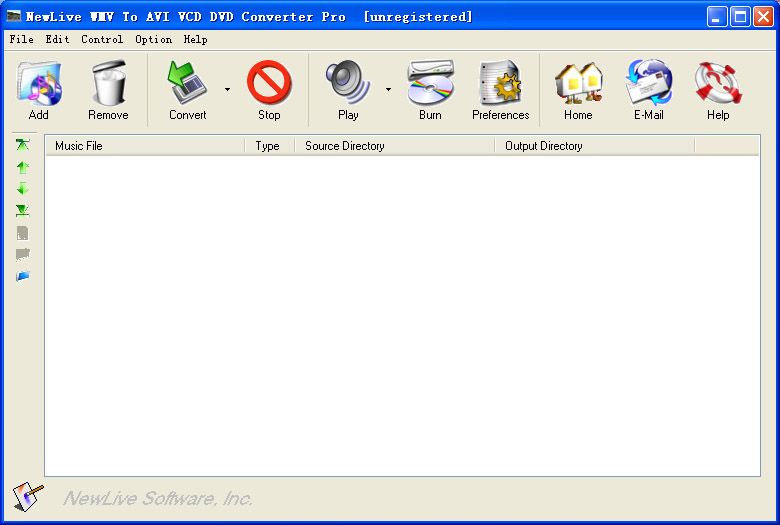Expand the Convert dropdown arrow
This screenshot has height=525, width=780.
click(x=227, y=90)
